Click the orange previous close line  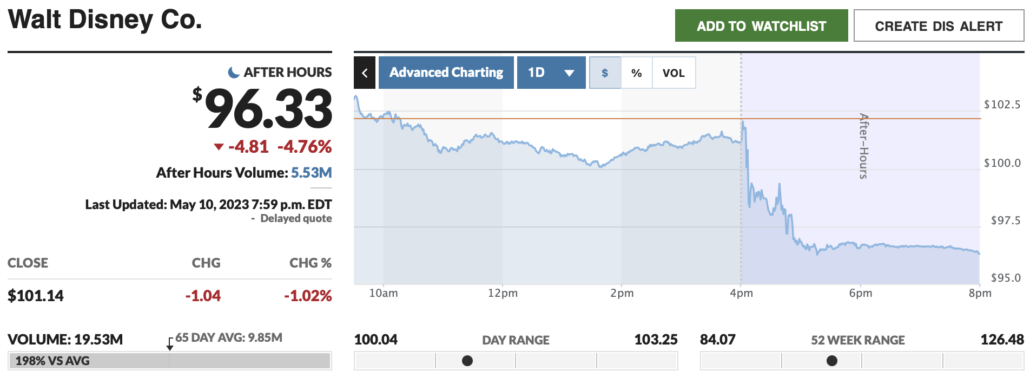pyautogui.click(x=667, y=119)
